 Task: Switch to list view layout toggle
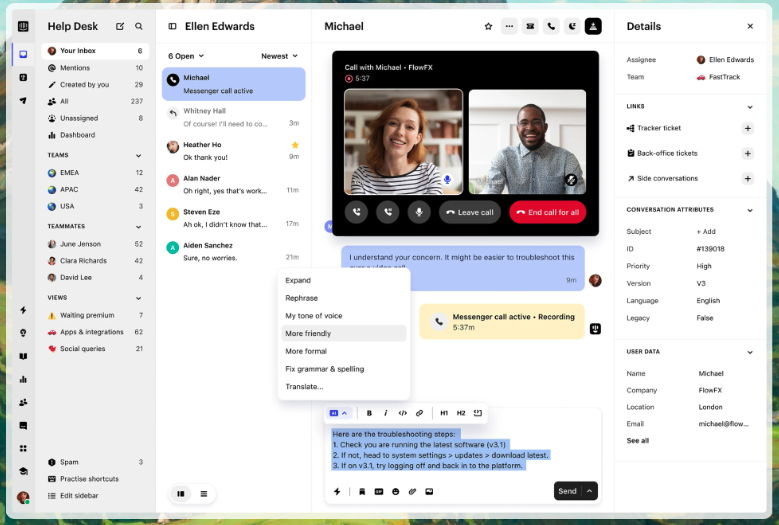(203, 493)
